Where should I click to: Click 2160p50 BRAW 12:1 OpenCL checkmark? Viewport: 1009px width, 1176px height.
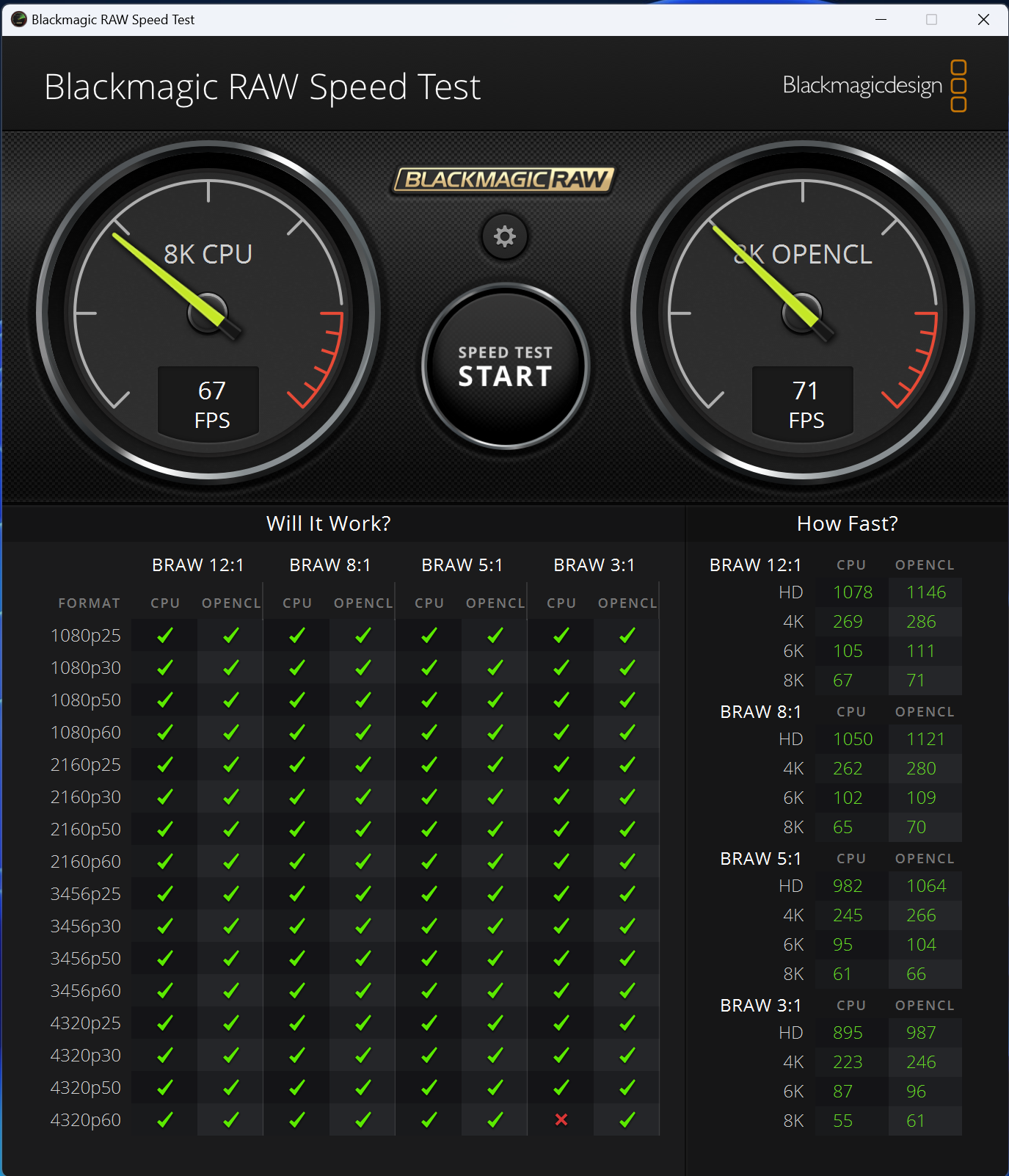231,829
